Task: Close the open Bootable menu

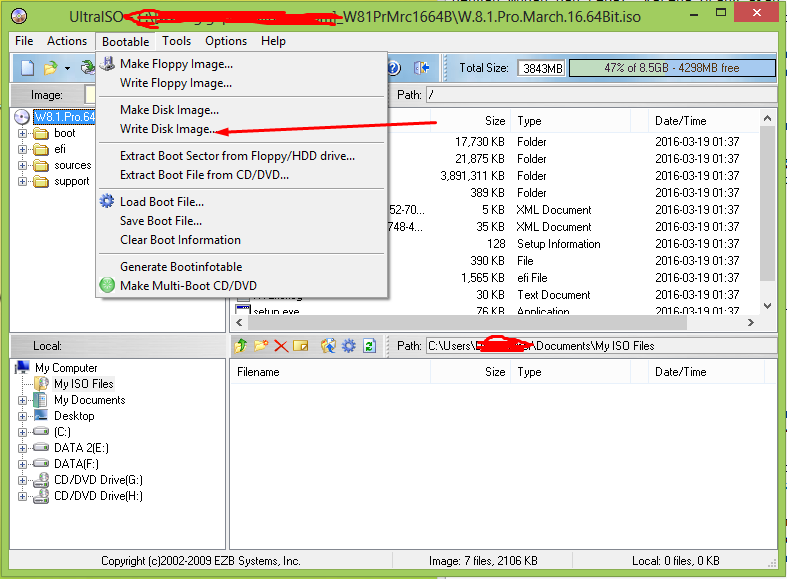Action: 125,42
